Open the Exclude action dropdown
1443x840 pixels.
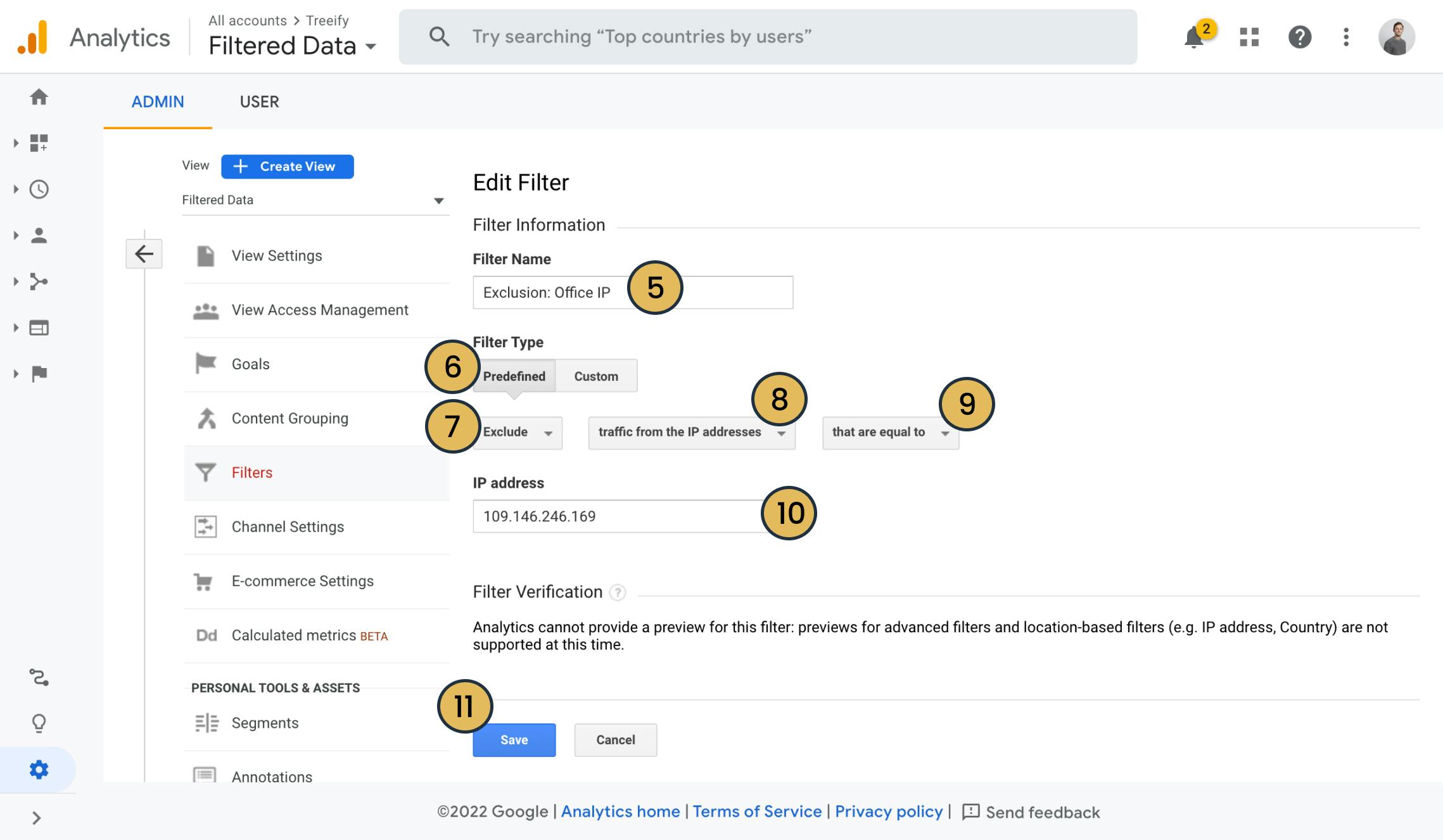(x=516, y=431)
